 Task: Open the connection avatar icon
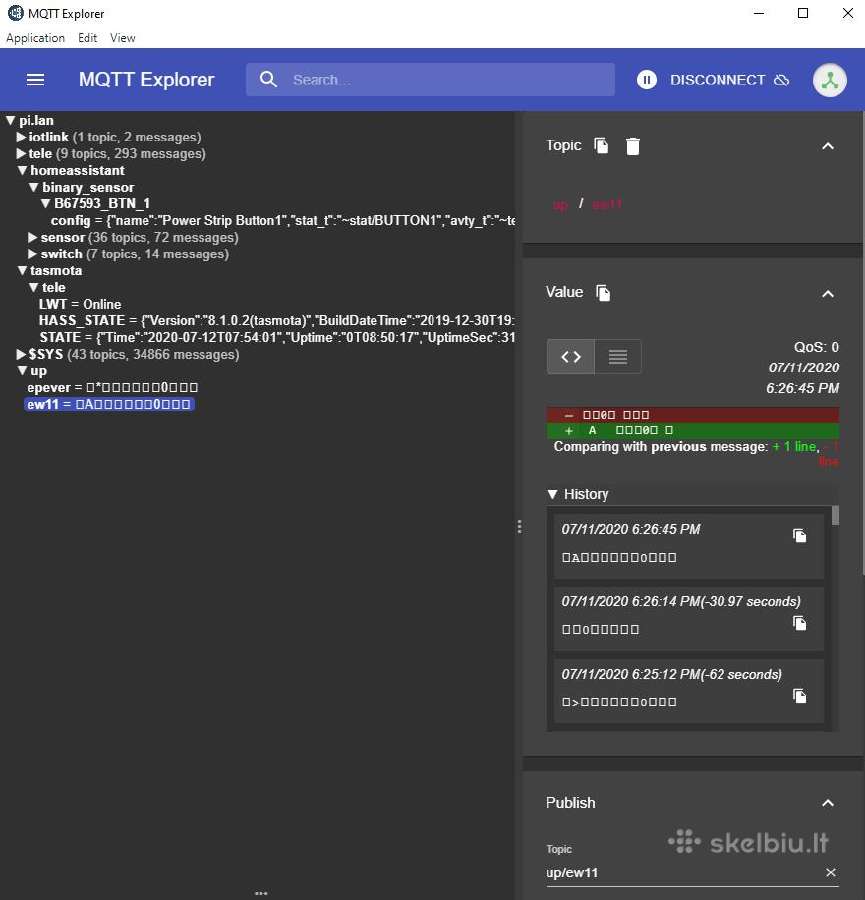point(829,80)
